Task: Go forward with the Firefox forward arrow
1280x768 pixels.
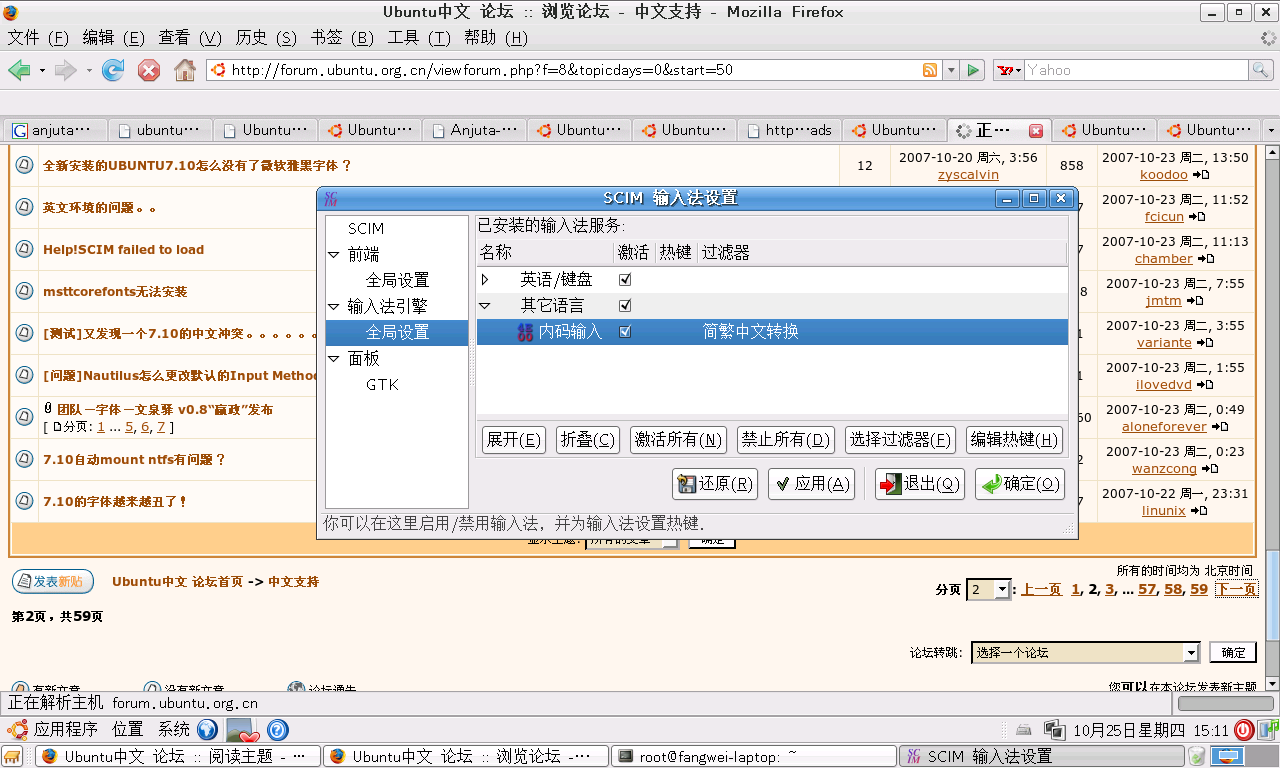Action: (65, 70)
